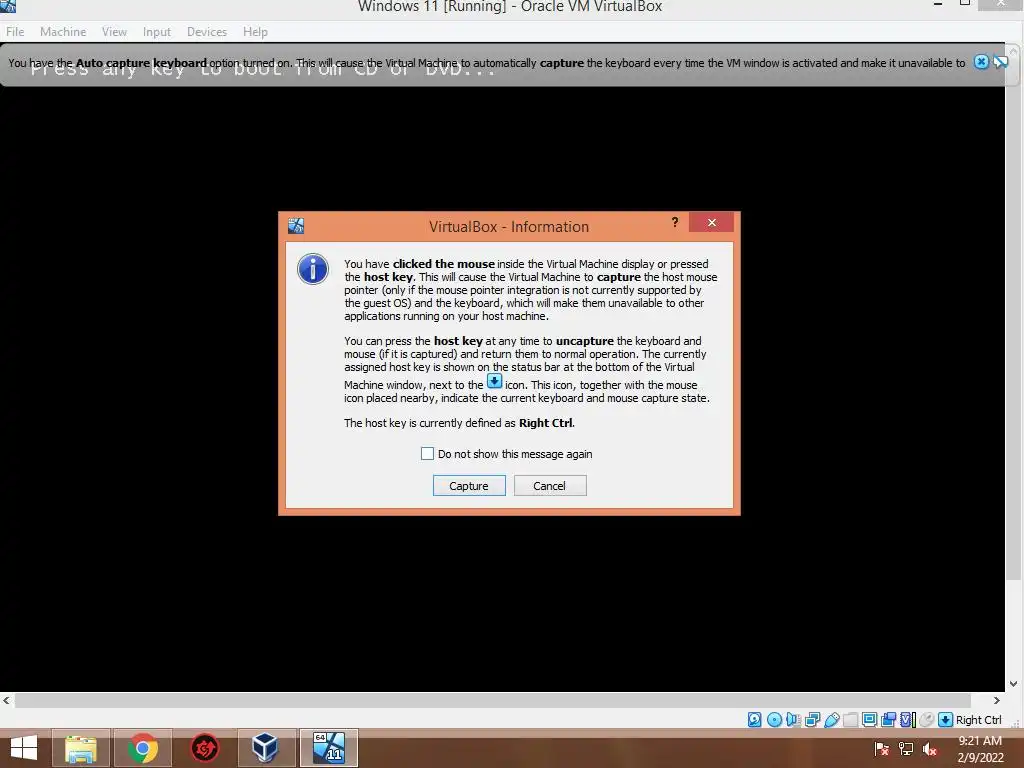
Task: Open the Windows Start button
Action: coord(24,748)
